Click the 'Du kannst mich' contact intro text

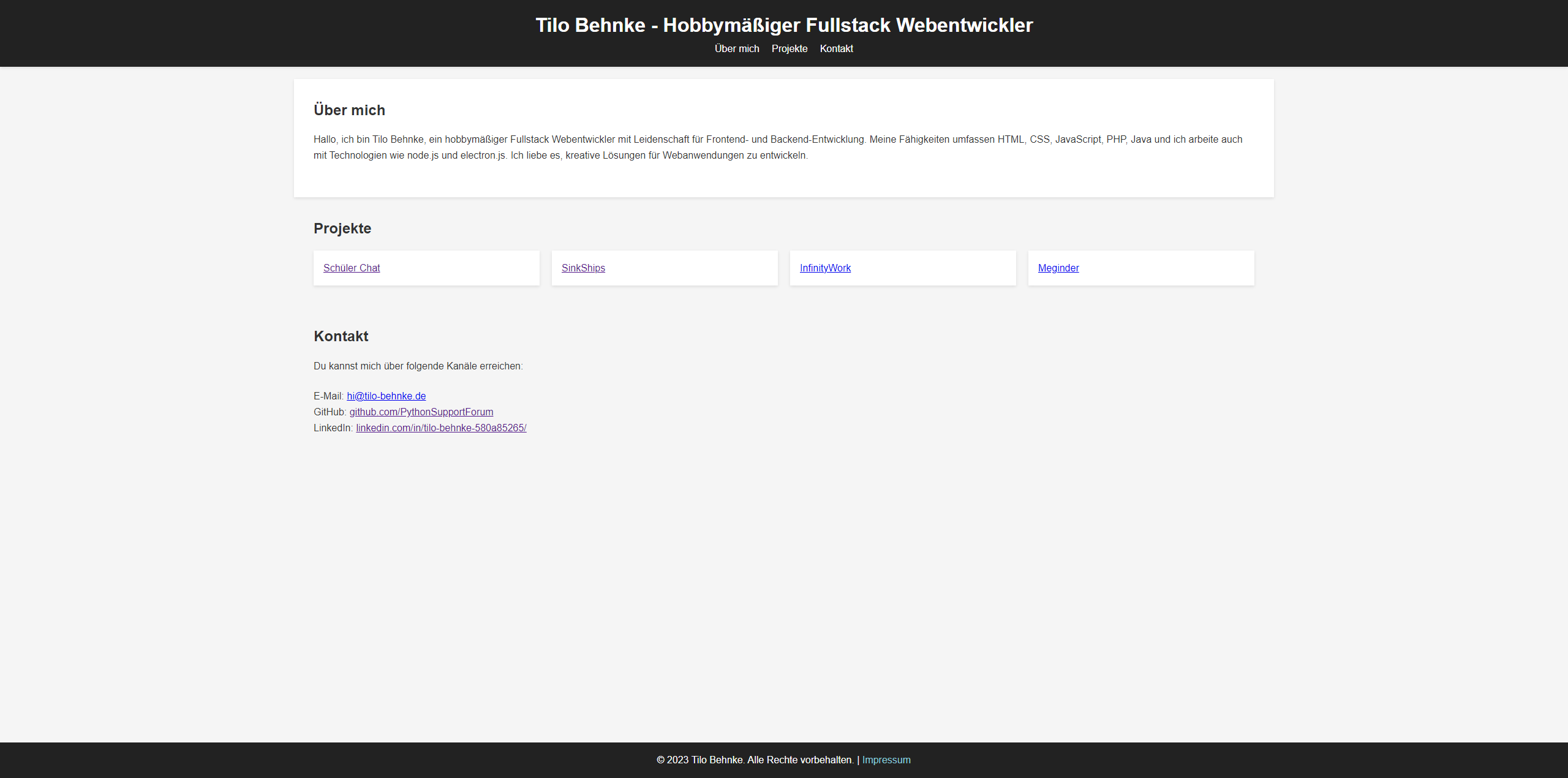pyautogui.click(x=418, y=366)
